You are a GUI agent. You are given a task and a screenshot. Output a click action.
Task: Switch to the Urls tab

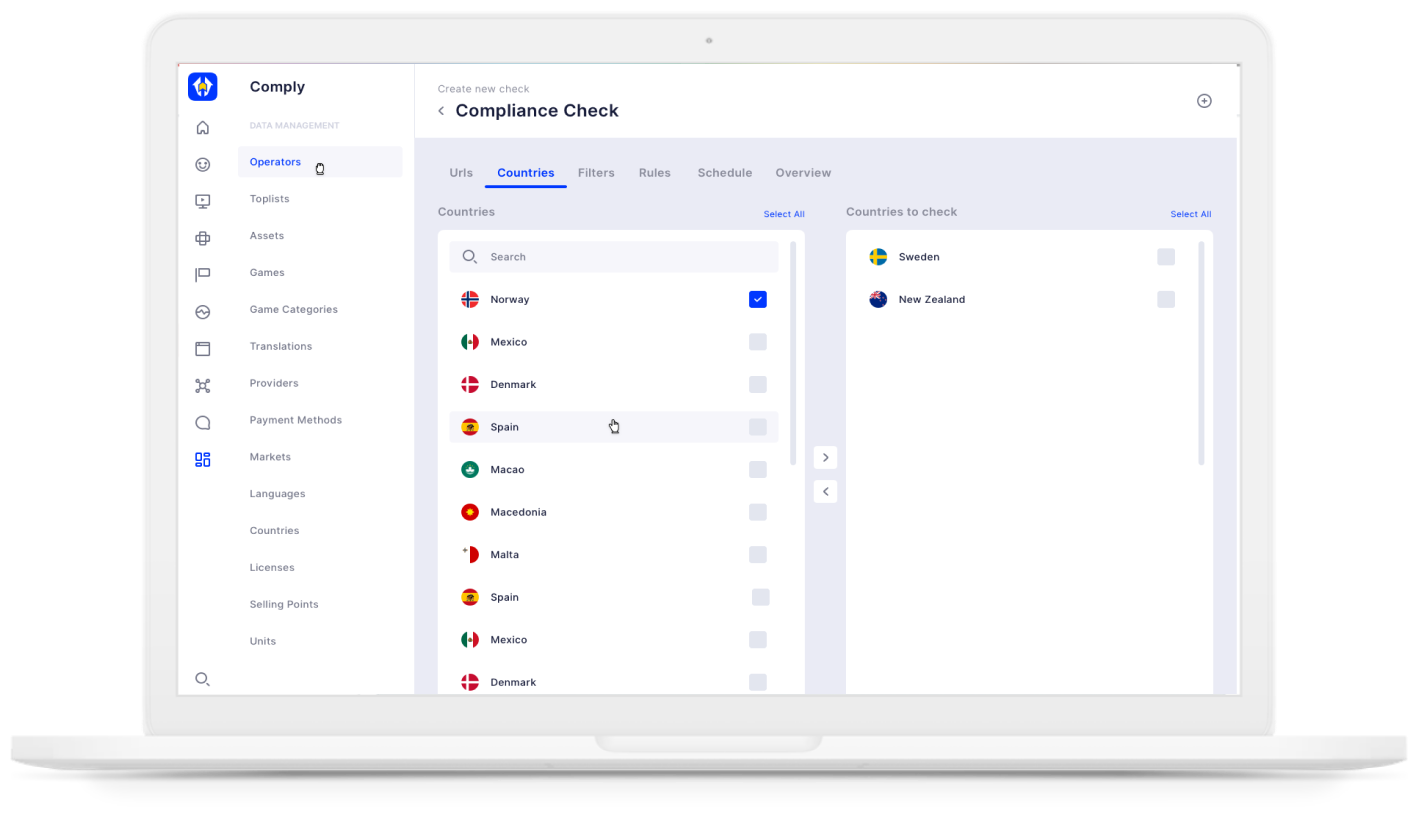461,173
